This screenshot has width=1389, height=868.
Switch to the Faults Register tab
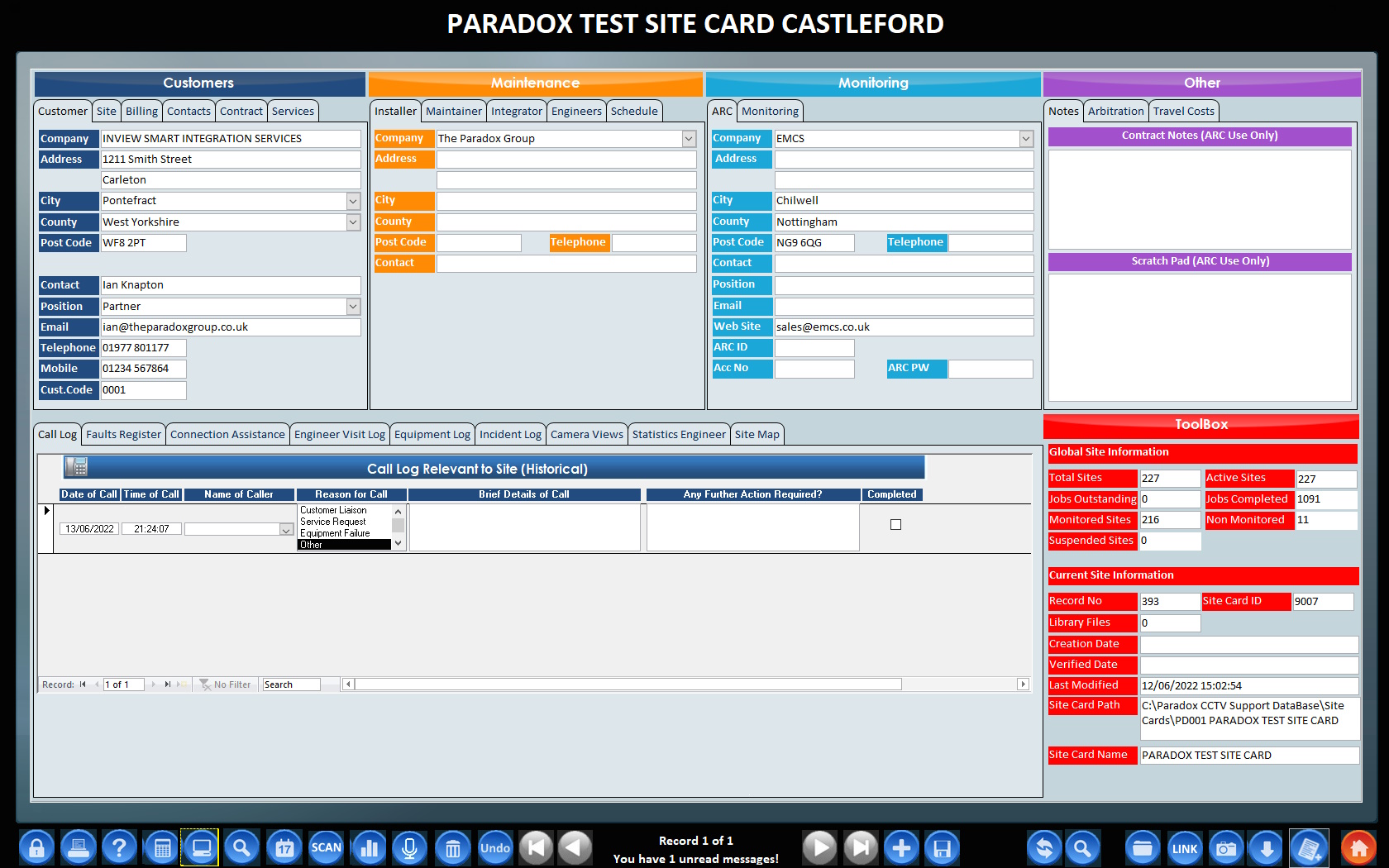pyautogui.click(x=123, y=434)
